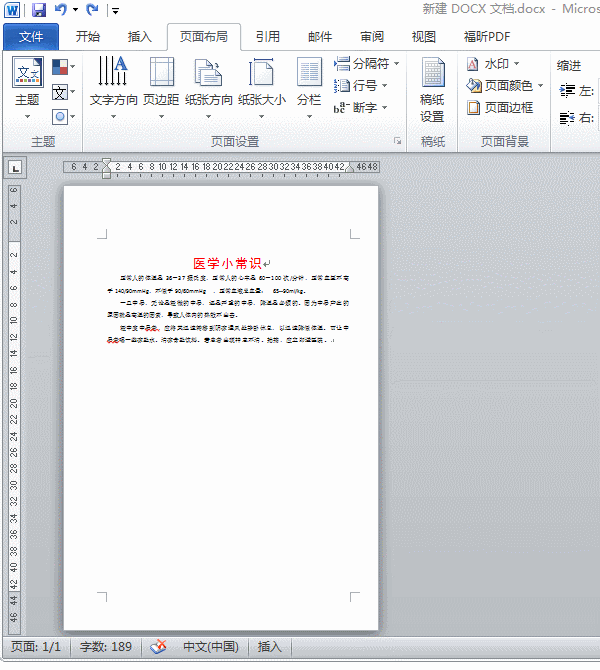Switch to the 审阅 ribbon tab
The image size is (600, 670).
point(372,37)
